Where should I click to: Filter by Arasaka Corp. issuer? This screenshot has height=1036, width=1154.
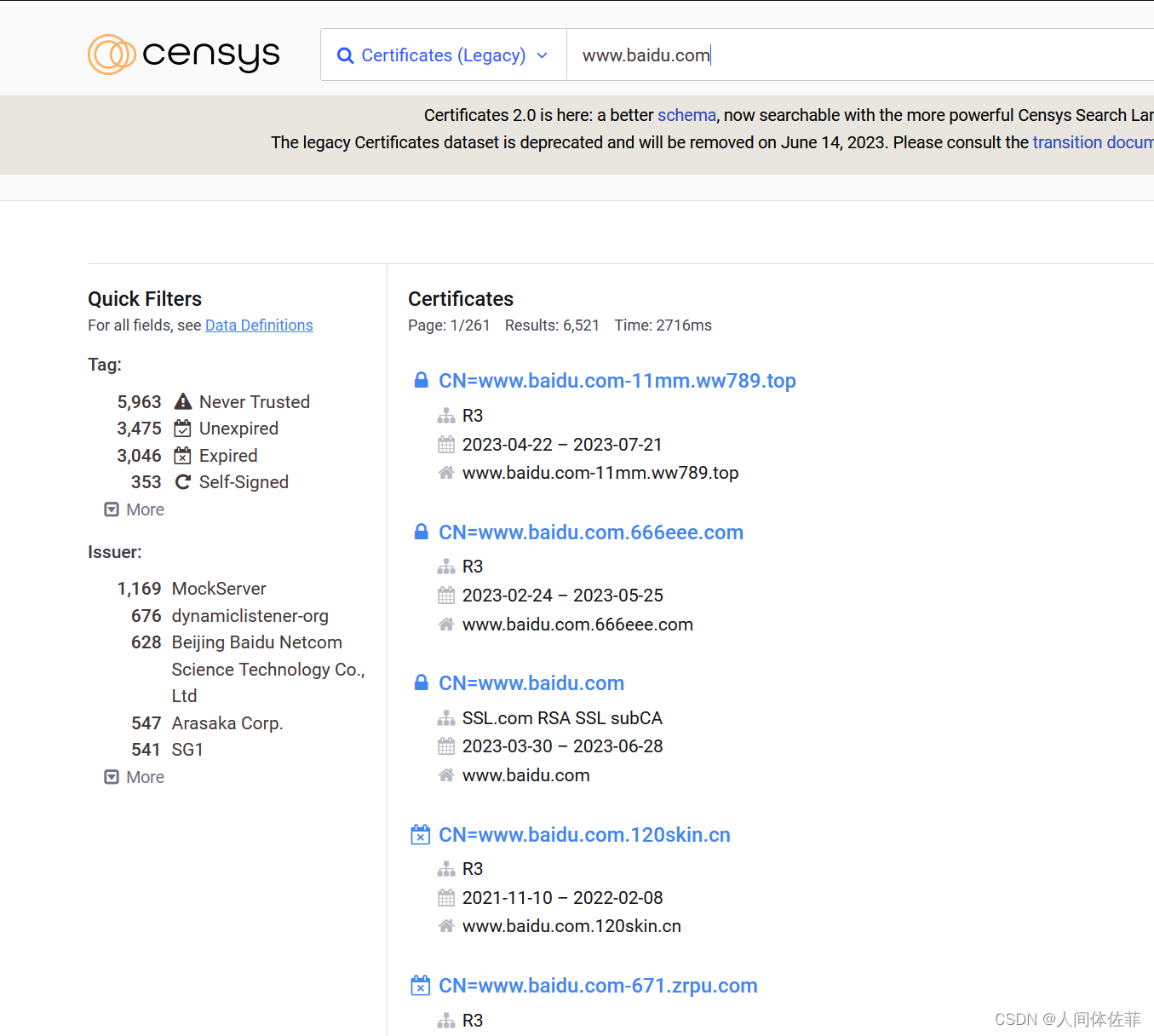click(227, 723)
